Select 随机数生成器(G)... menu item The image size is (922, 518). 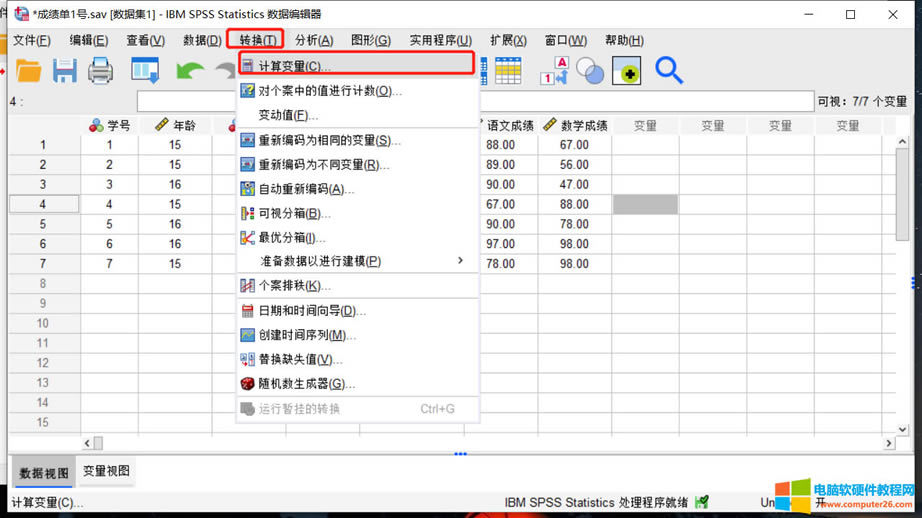(x=306, y=384)
